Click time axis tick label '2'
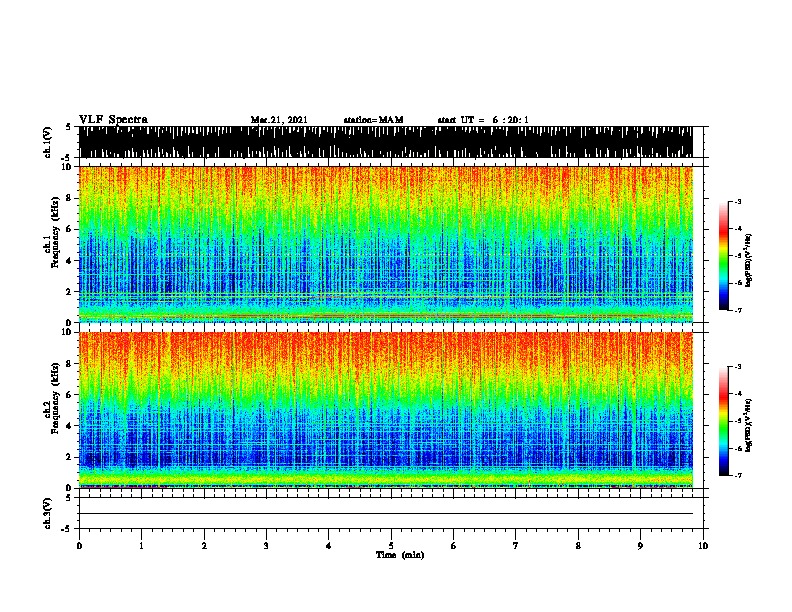 coord(204,546)
